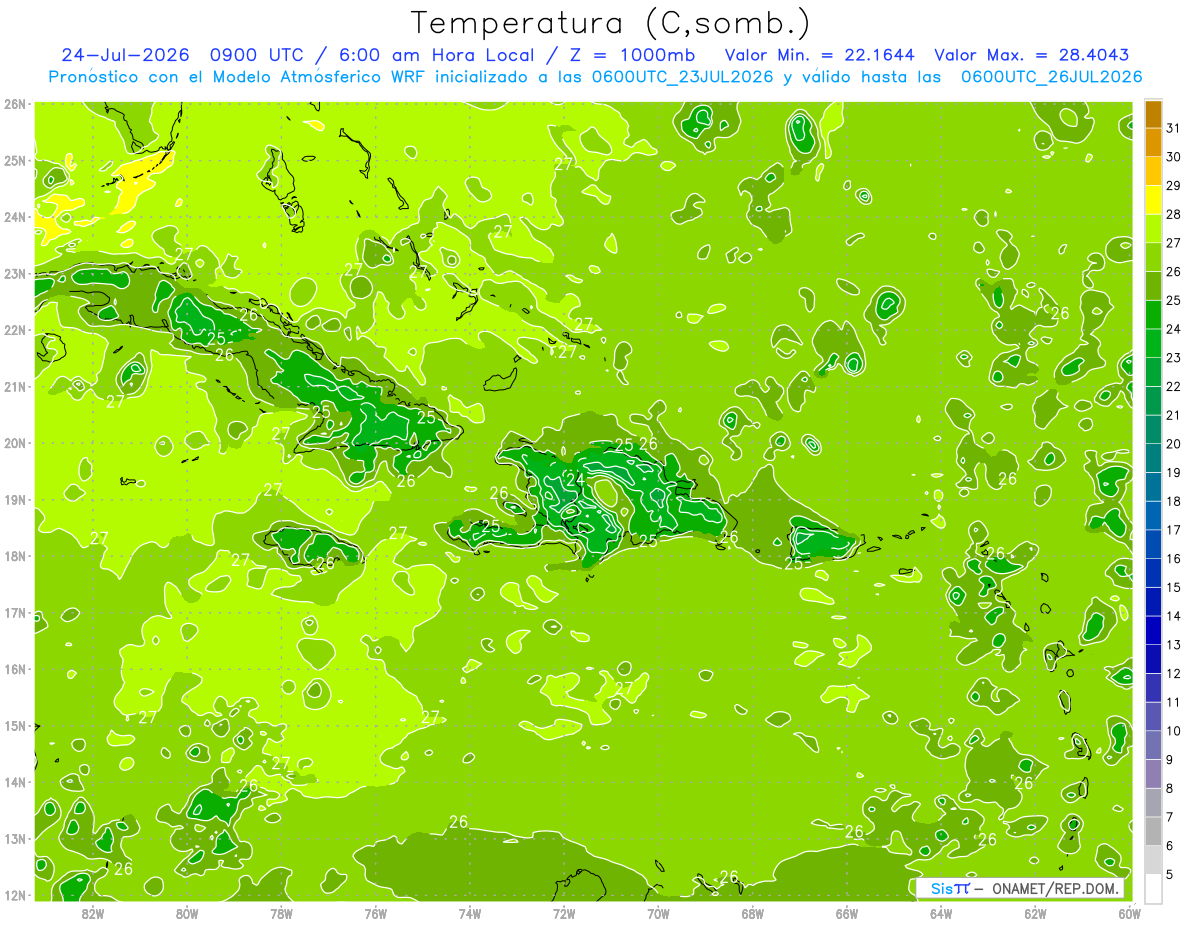
Task: Click the '60W' longitude axis label
Action: (x=1130, y=913)
